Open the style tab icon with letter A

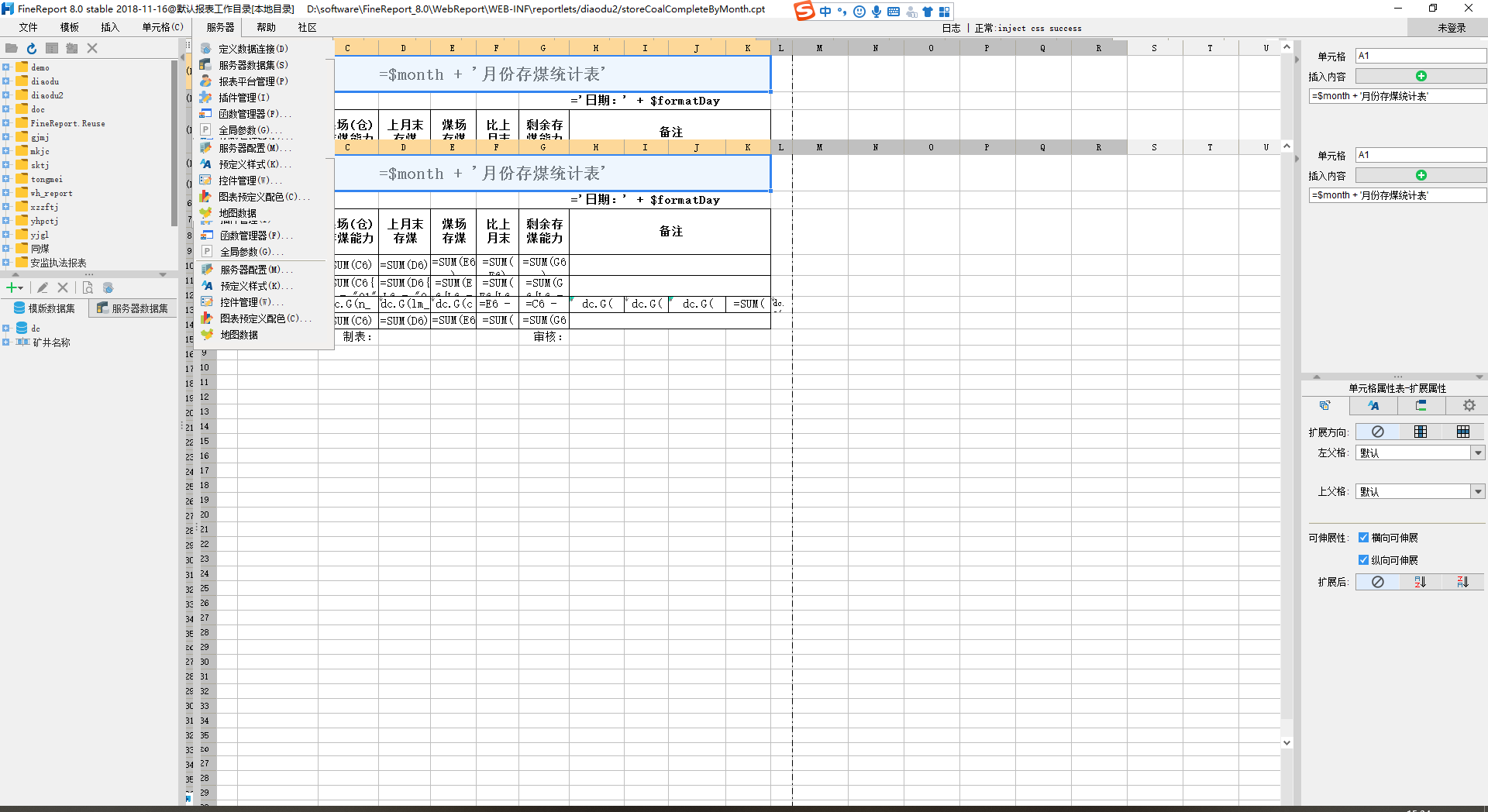1373,405
